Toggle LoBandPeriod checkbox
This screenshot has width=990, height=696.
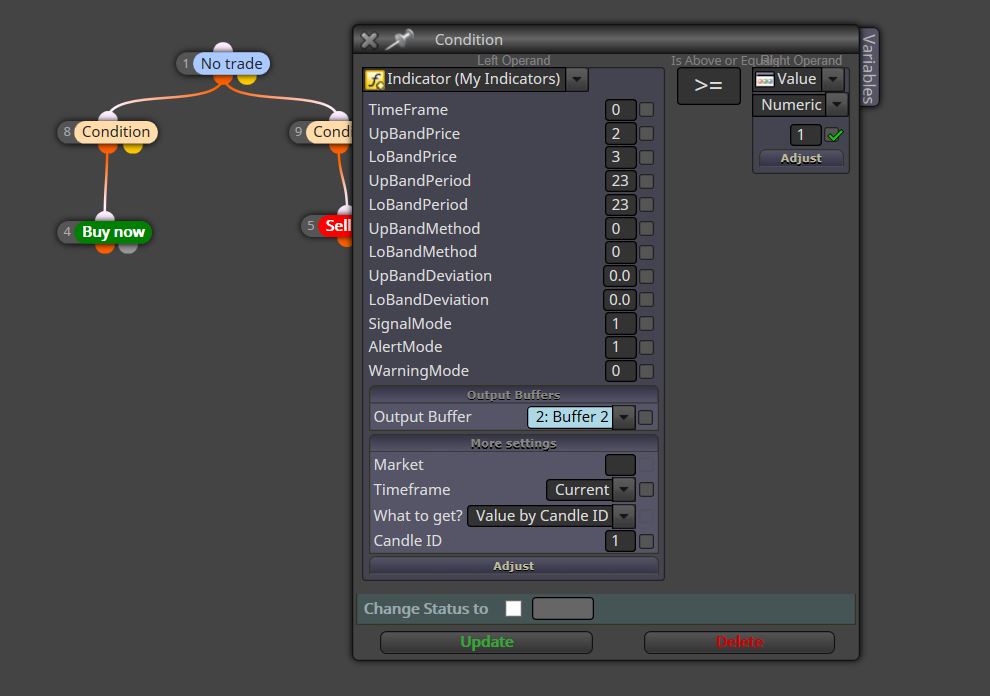[x=647, y=205]
